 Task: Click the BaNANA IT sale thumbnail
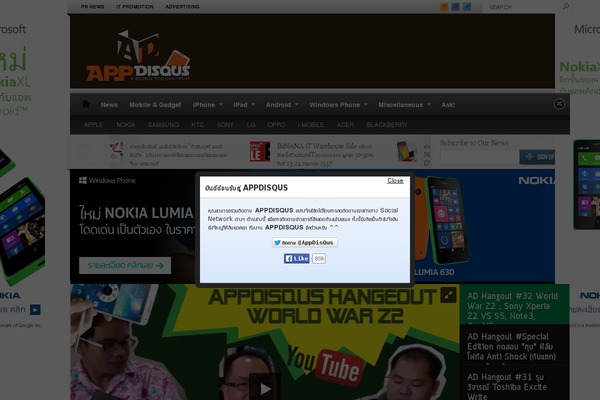point(260,152)
